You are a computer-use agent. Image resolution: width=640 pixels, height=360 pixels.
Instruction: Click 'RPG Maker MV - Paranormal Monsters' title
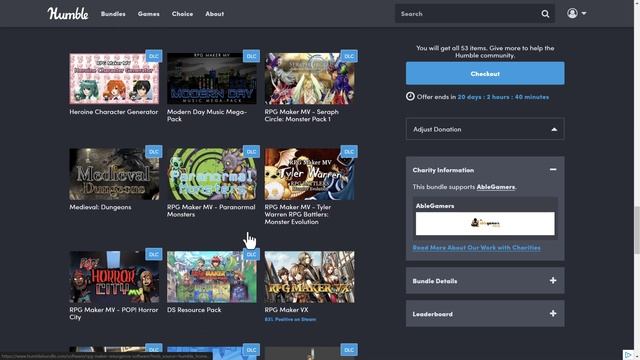coord(211,211)
